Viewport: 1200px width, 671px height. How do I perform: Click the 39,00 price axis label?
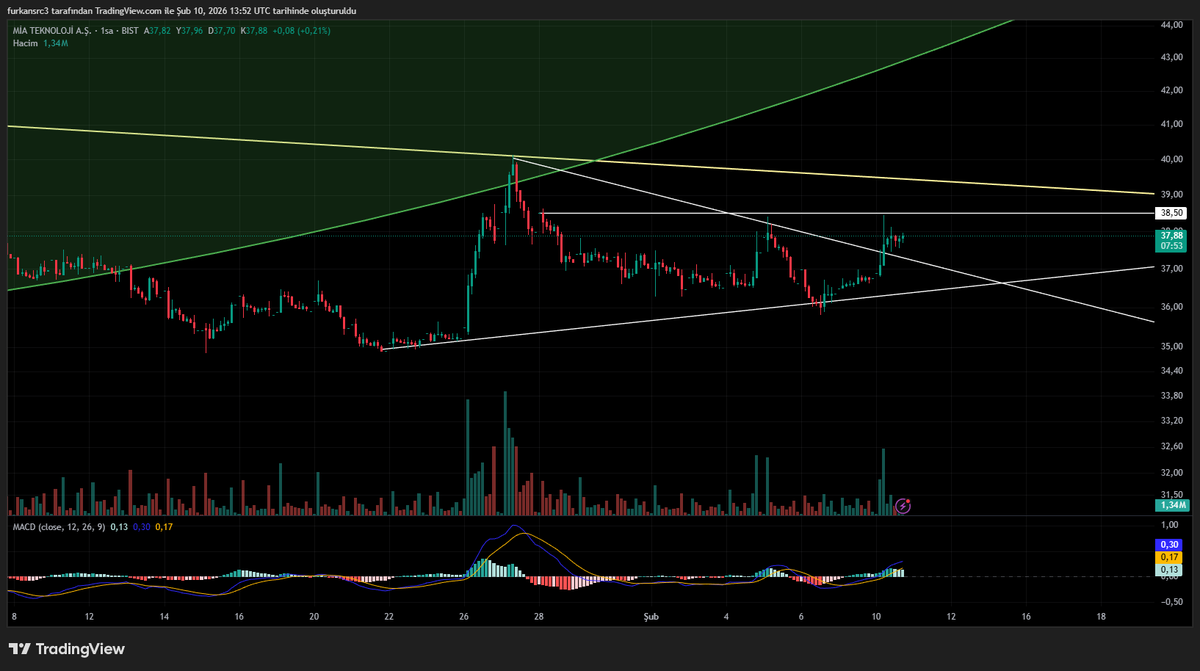[x=1172, y=194]
